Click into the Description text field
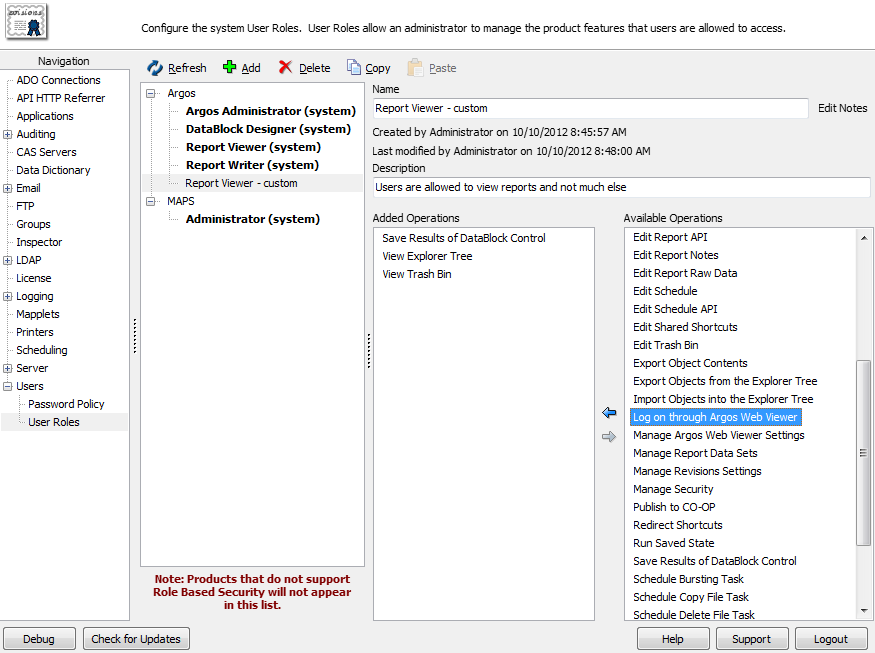875x653 pixels. 620,187
